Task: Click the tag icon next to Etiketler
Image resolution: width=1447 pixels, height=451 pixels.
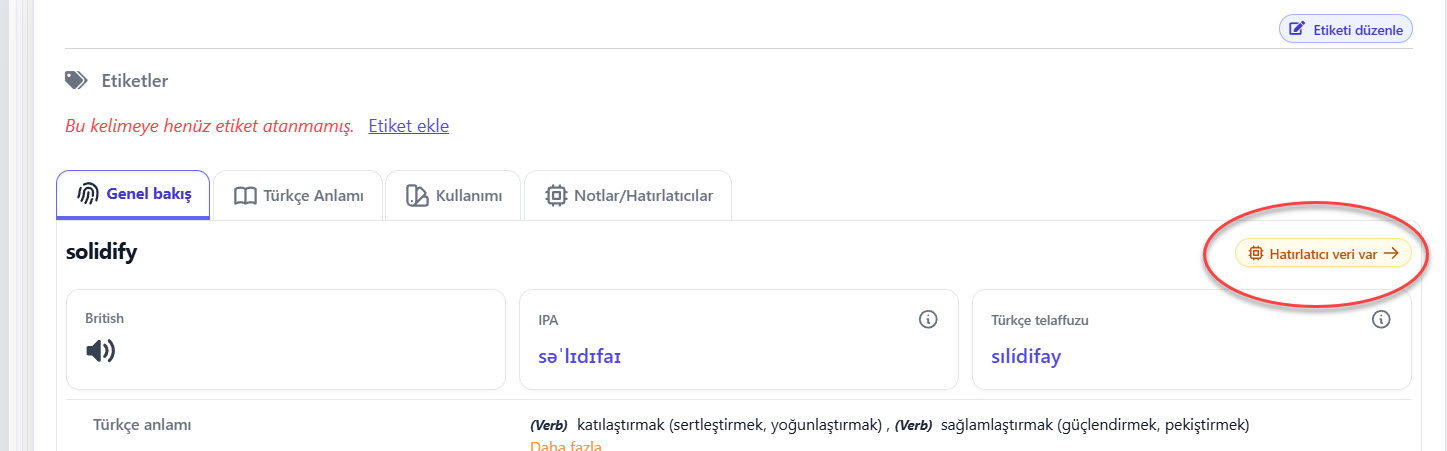Action: 75,80
